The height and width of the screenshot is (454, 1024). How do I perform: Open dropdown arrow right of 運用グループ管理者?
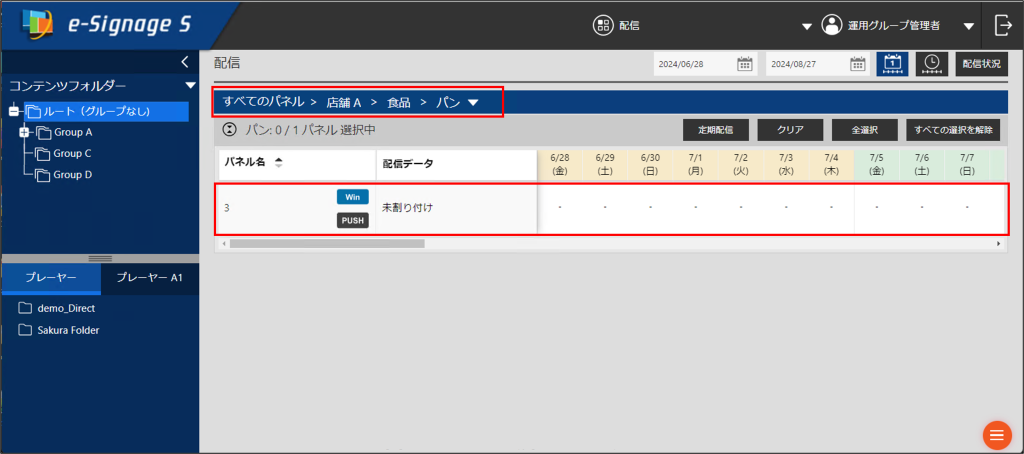click(970, 27)
